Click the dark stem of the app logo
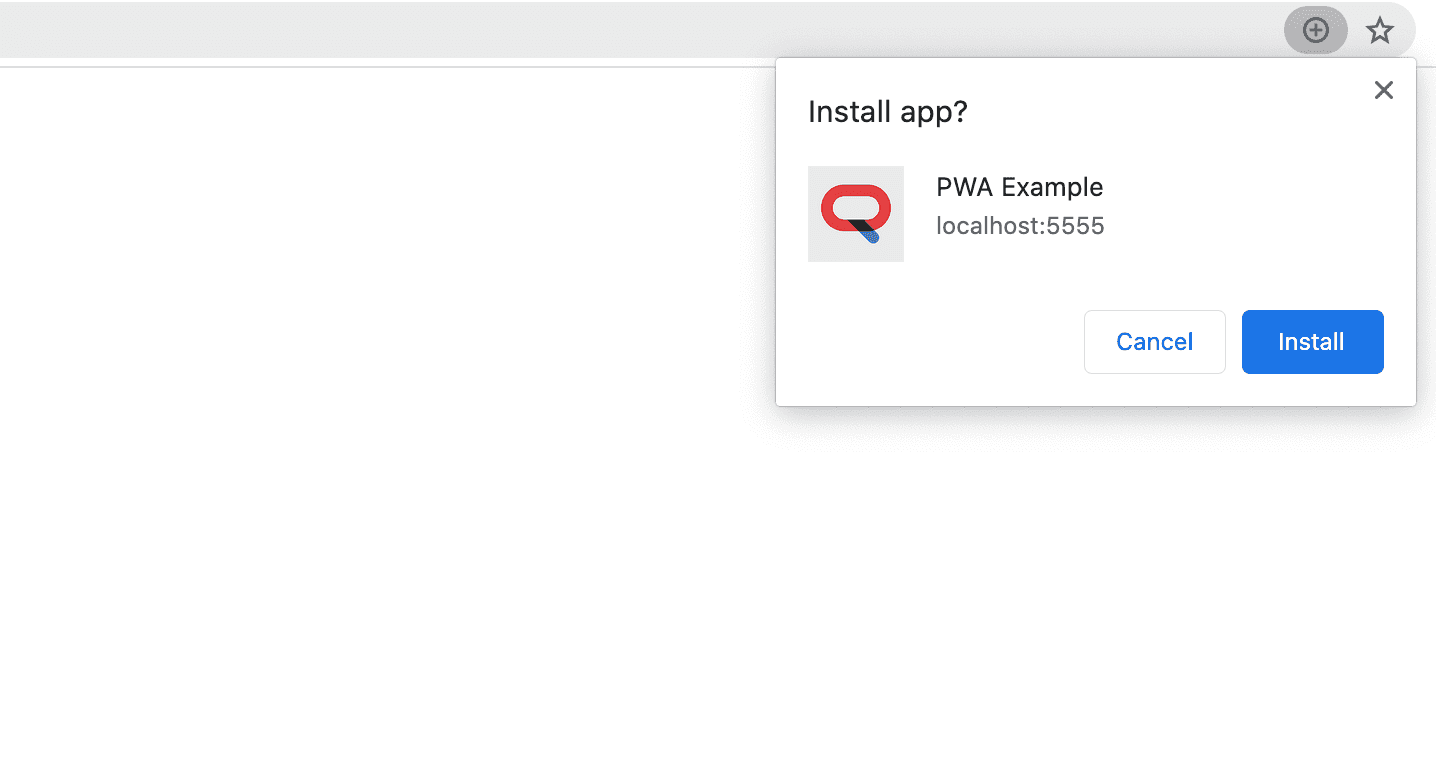1436x764 pixels. 858,229
